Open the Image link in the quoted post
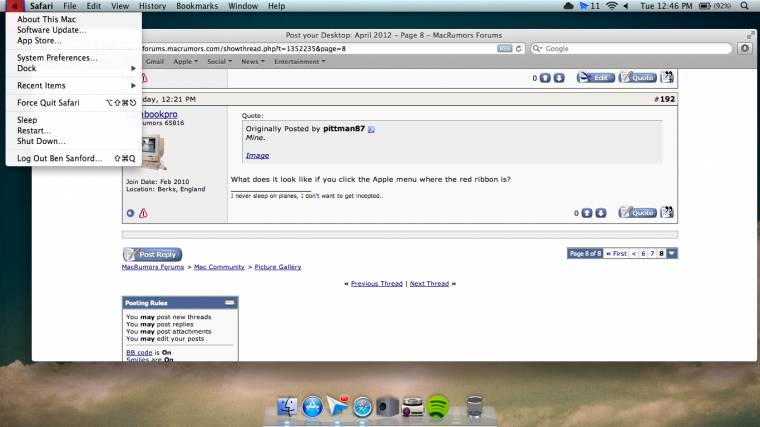 click(257, 156)
